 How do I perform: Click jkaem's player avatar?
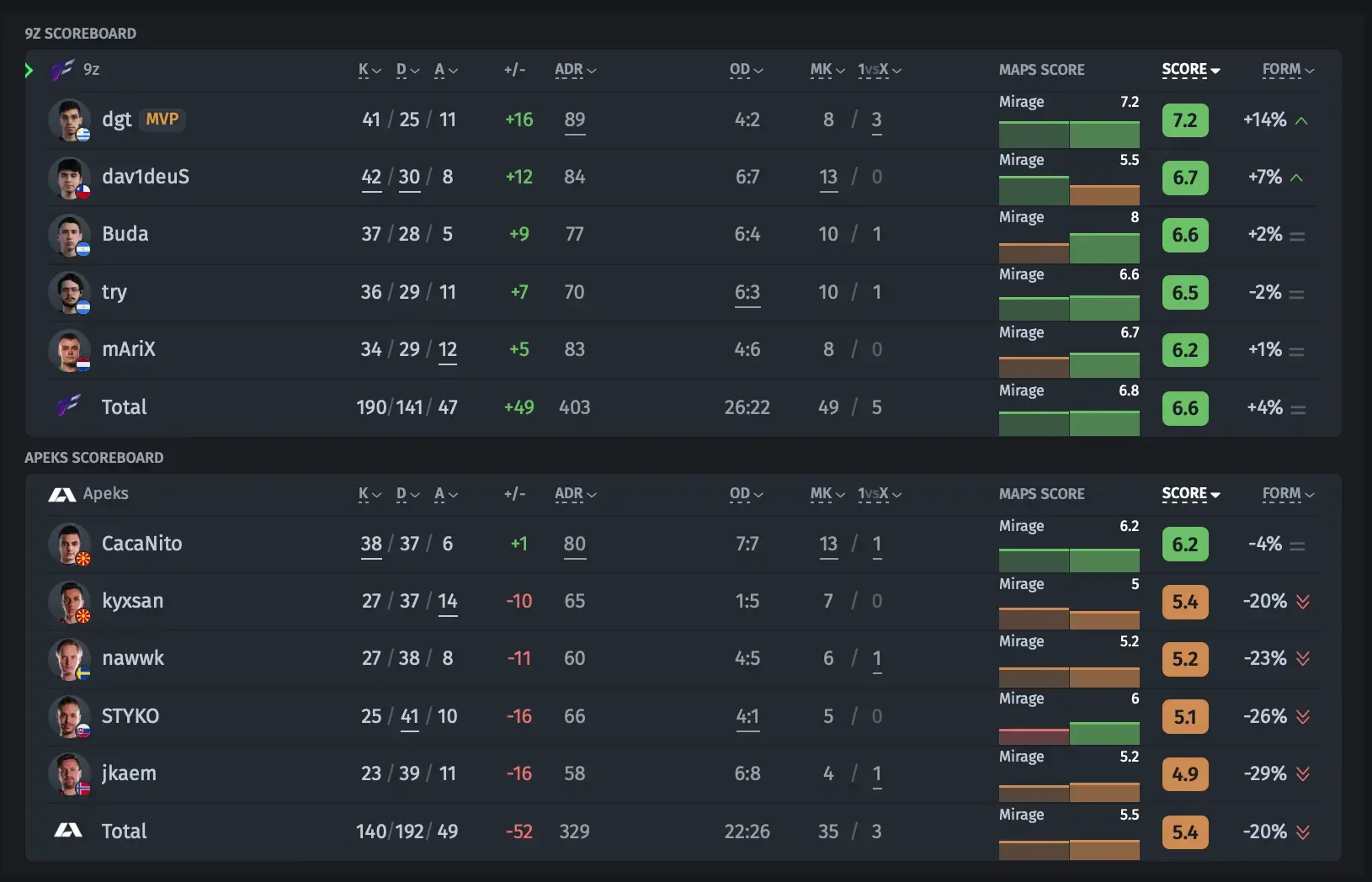click(69, 773)
